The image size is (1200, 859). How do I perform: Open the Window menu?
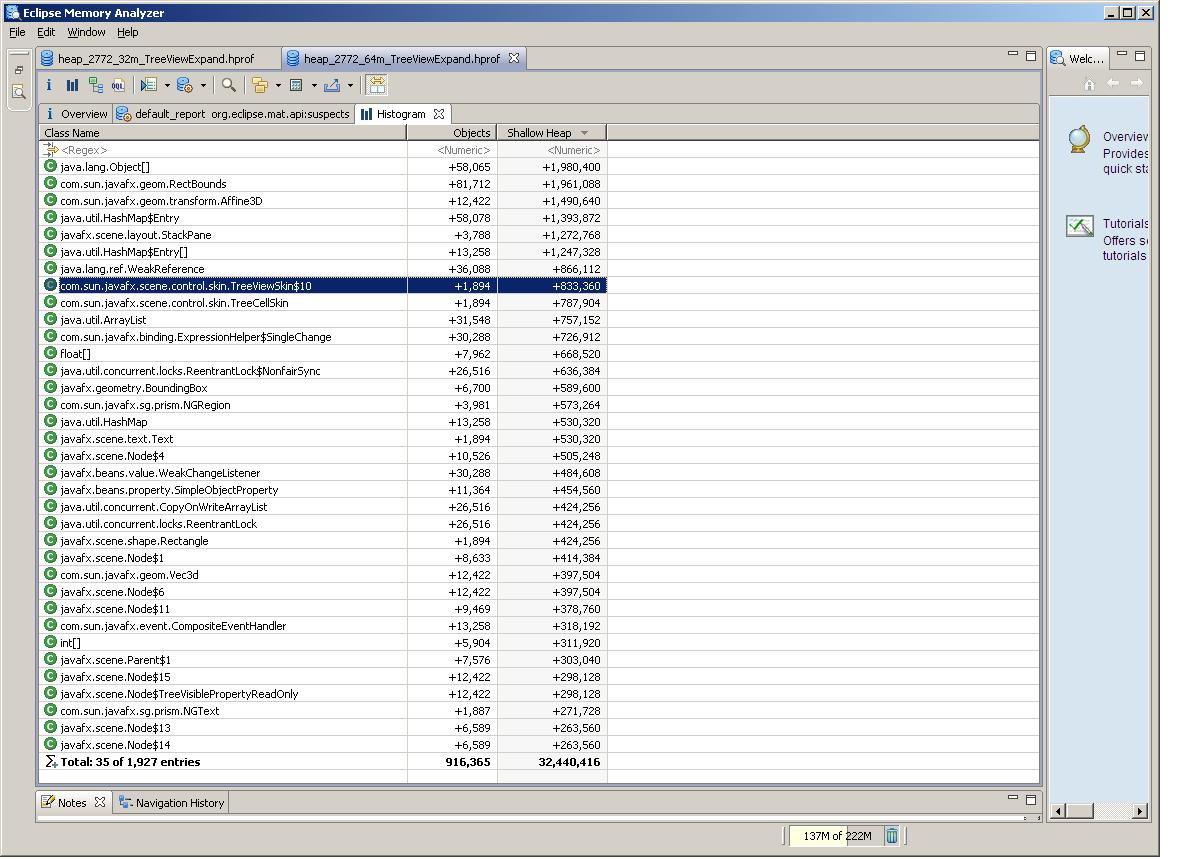tap(86, 32)
